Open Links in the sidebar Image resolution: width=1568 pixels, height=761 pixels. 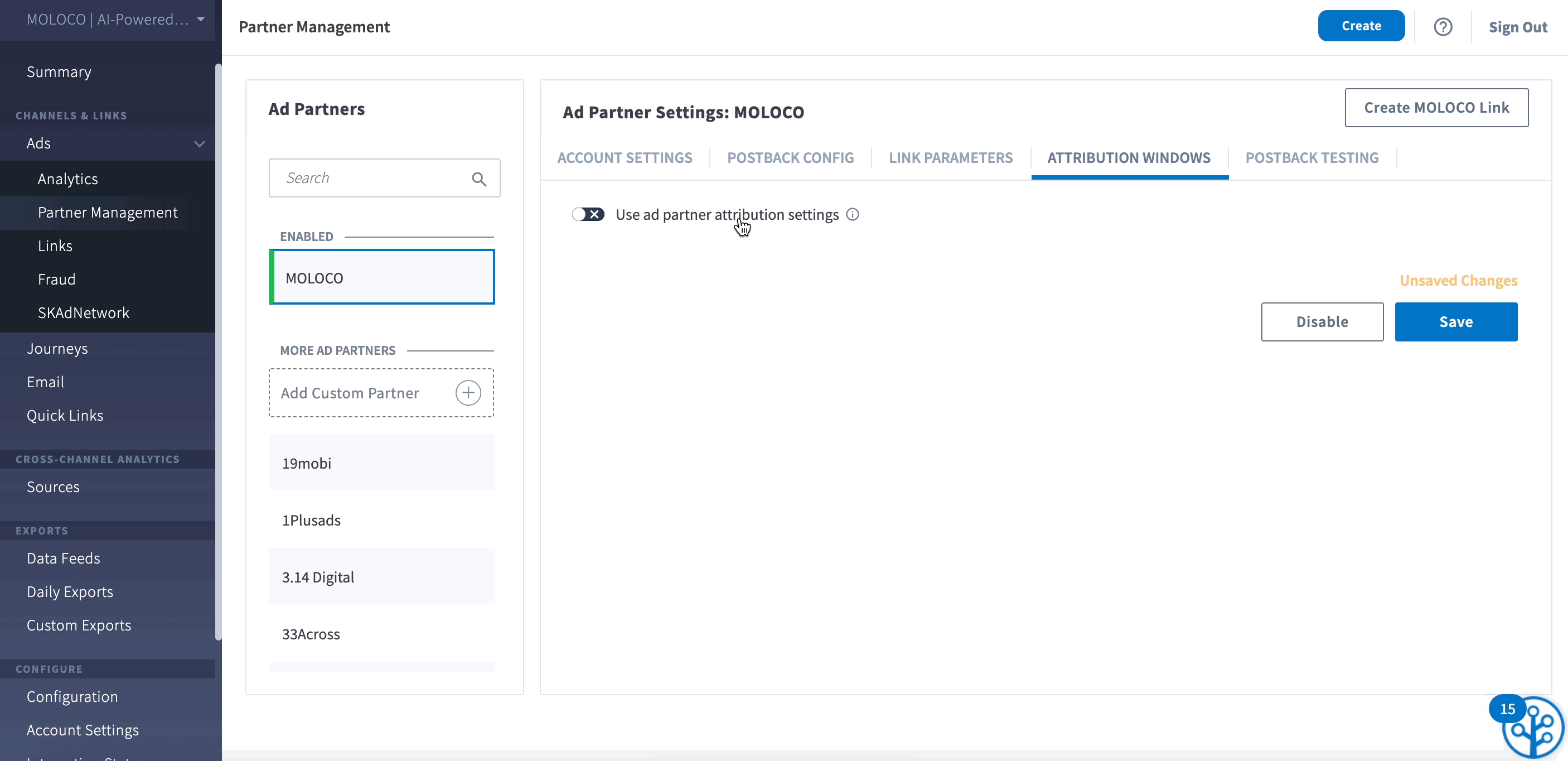click(x=55, y=246)
